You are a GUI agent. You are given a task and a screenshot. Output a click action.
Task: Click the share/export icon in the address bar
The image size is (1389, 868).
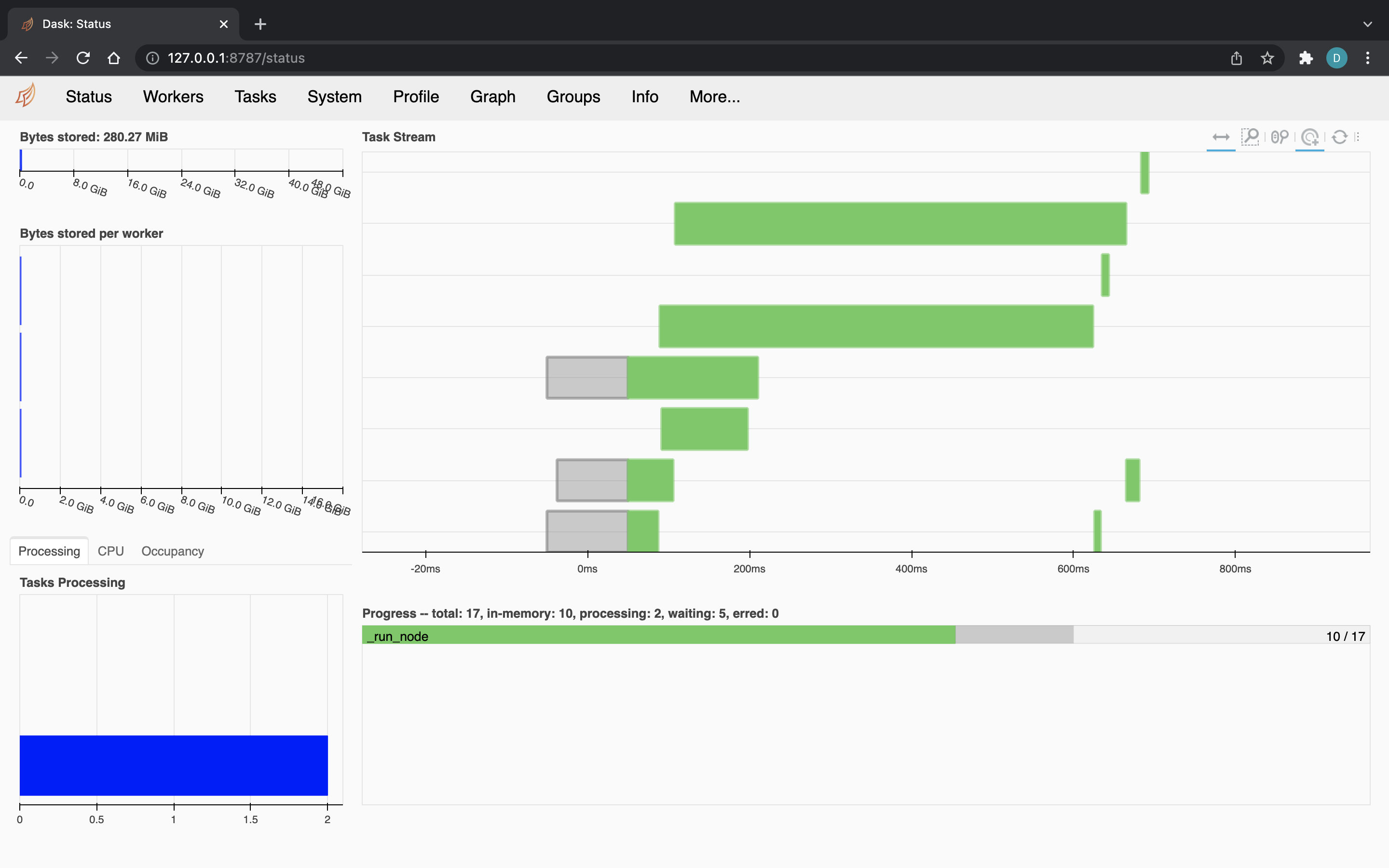(x=1236, y=57)
